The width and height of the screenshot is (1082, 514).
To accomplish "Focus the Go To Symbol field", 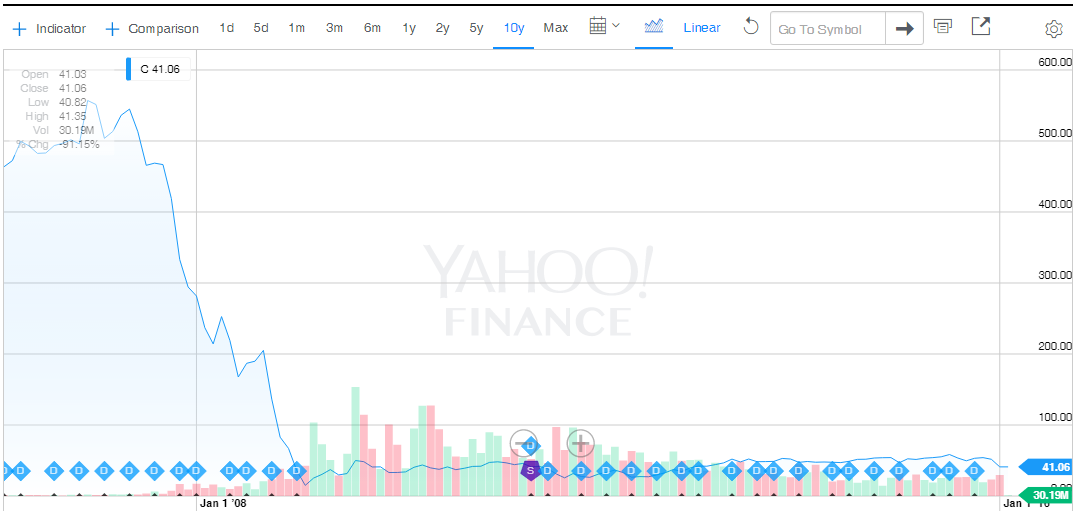I will tap(828, 29).
